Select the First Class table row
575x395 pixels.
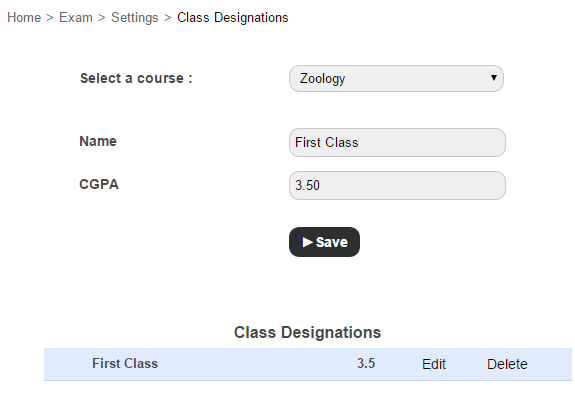coord(308,364)
